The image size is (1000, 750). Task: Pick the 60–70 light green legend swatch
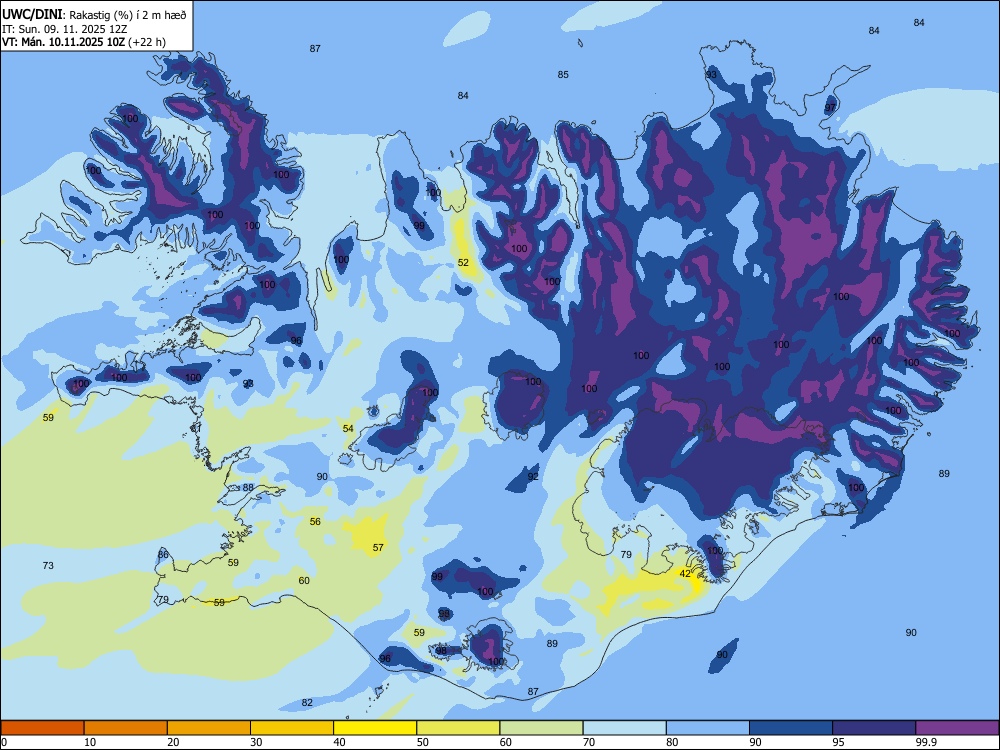click(x=541, y=728)
